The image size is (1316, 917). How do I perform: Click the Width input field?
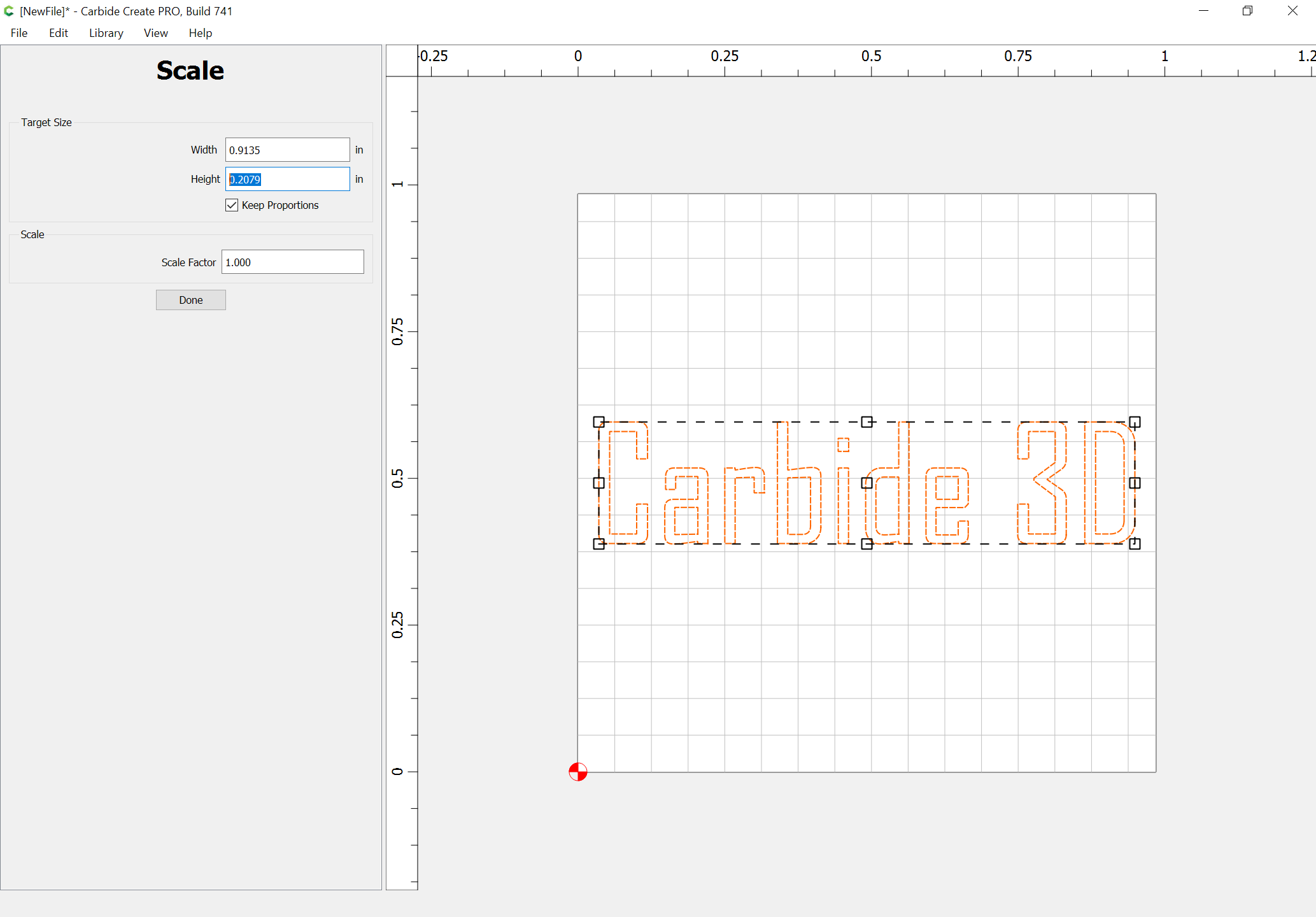[287, 150]
